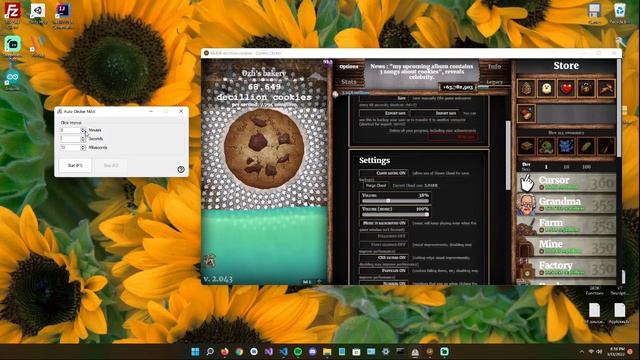Open the Recycle Bin desktop icon
The image size is (640, 360).
tap(620, 13)
